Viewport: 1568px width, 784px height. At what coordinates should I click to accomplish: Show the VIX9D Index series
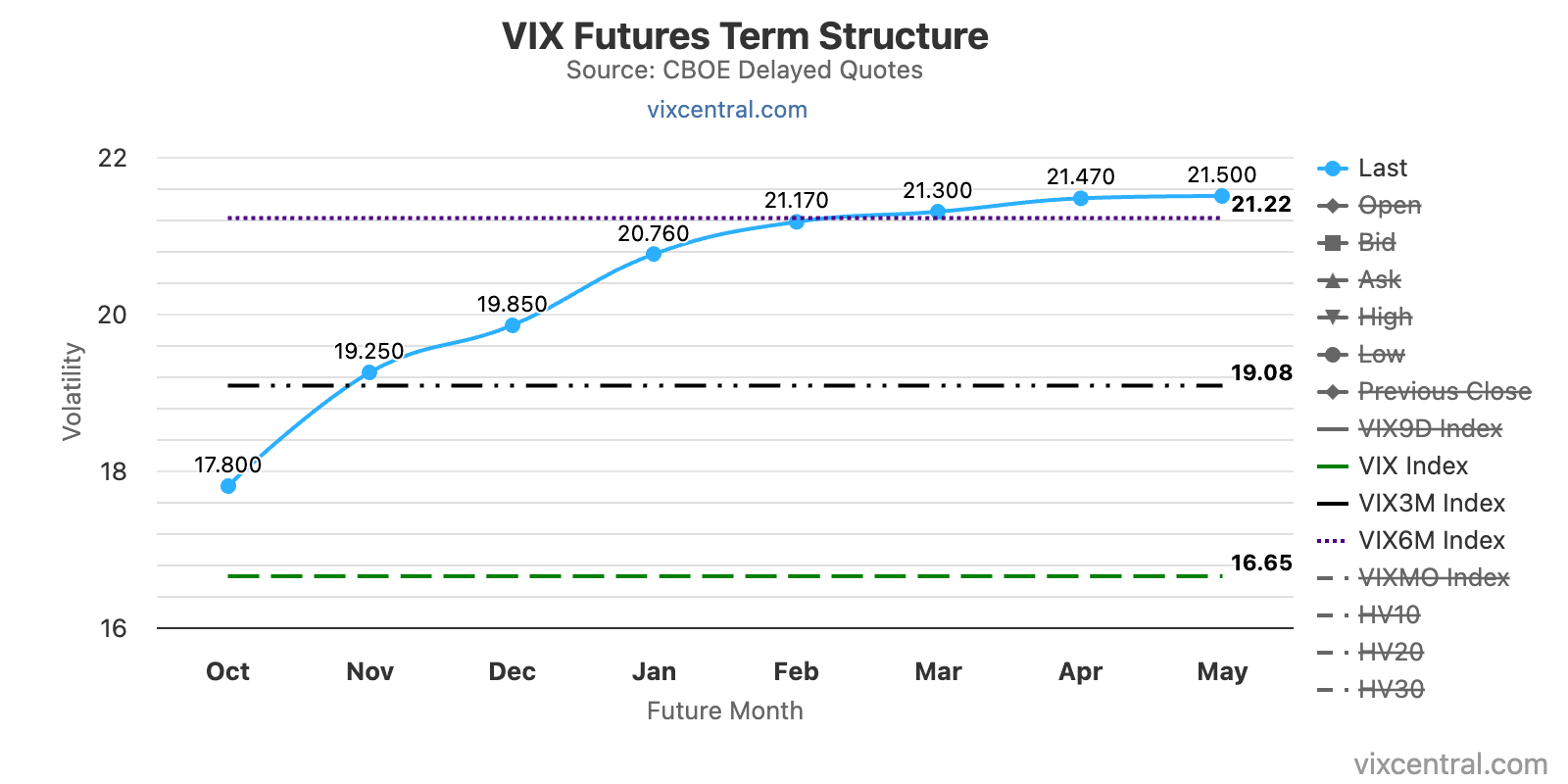1430,429
